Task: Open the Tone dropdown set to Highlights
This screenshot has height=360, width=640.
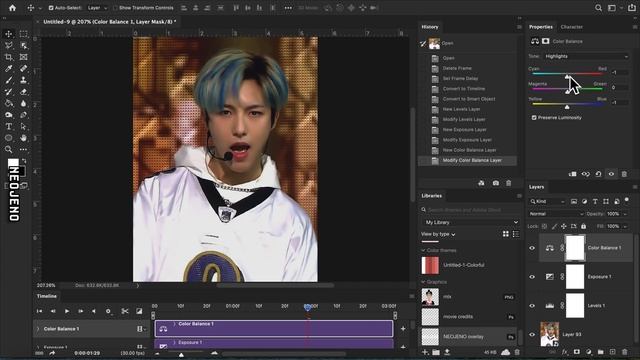Action: pyautogui.click(x=586, y=56)
